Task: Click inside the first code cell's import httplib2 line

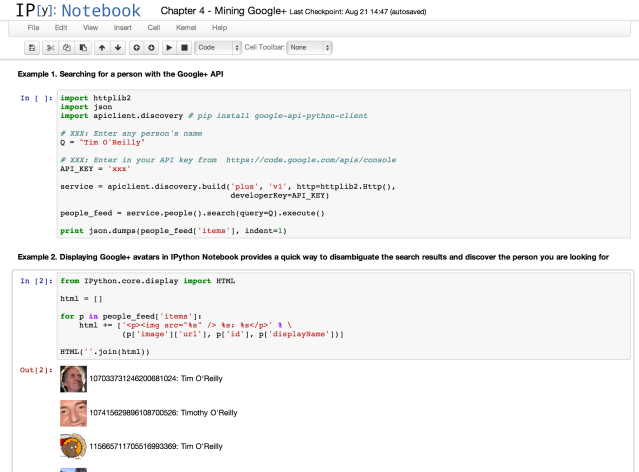Action: click(95, 98)
